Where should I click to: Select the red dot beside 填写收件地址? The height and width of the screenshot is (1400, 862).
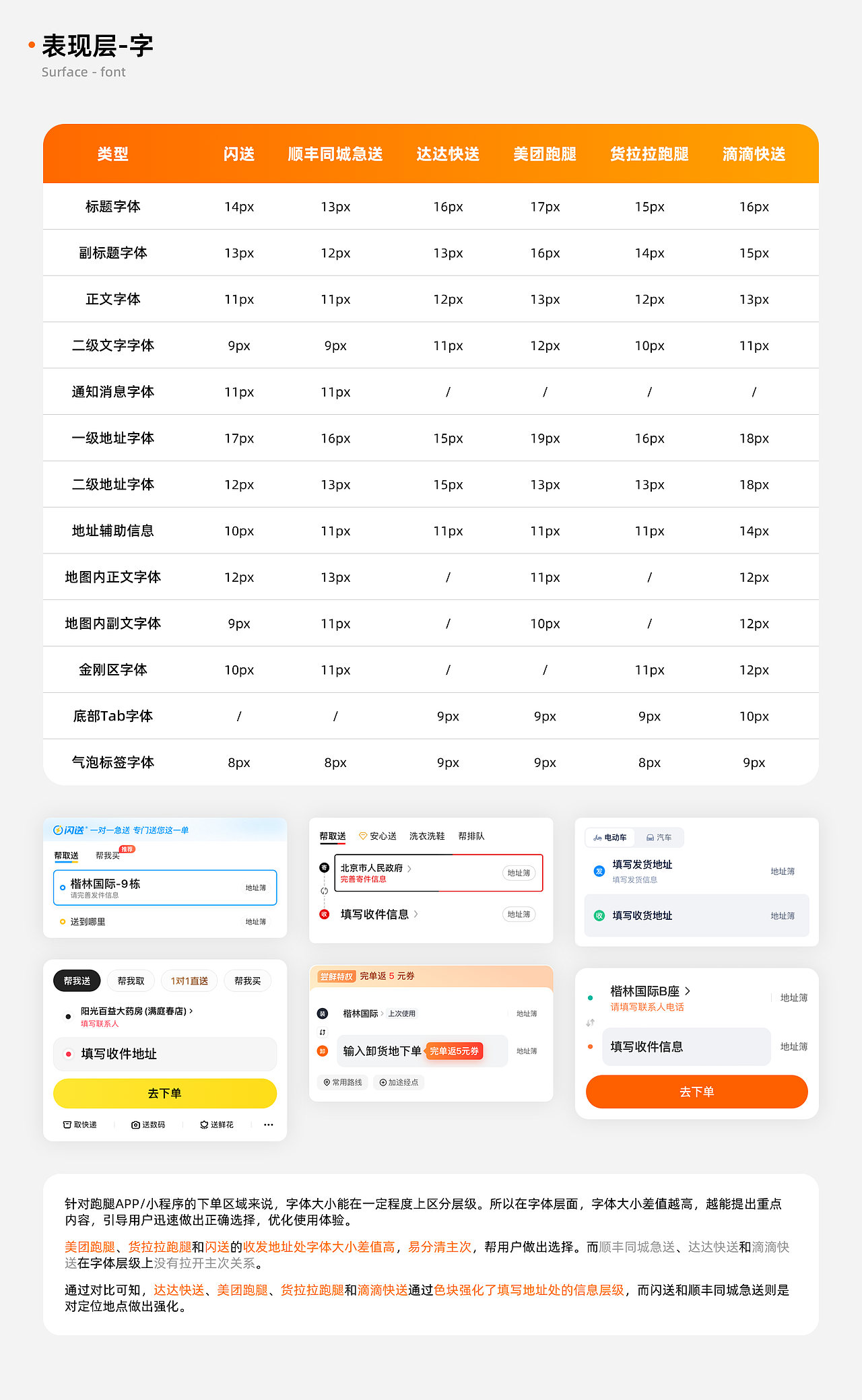(x=68, y=1054)
